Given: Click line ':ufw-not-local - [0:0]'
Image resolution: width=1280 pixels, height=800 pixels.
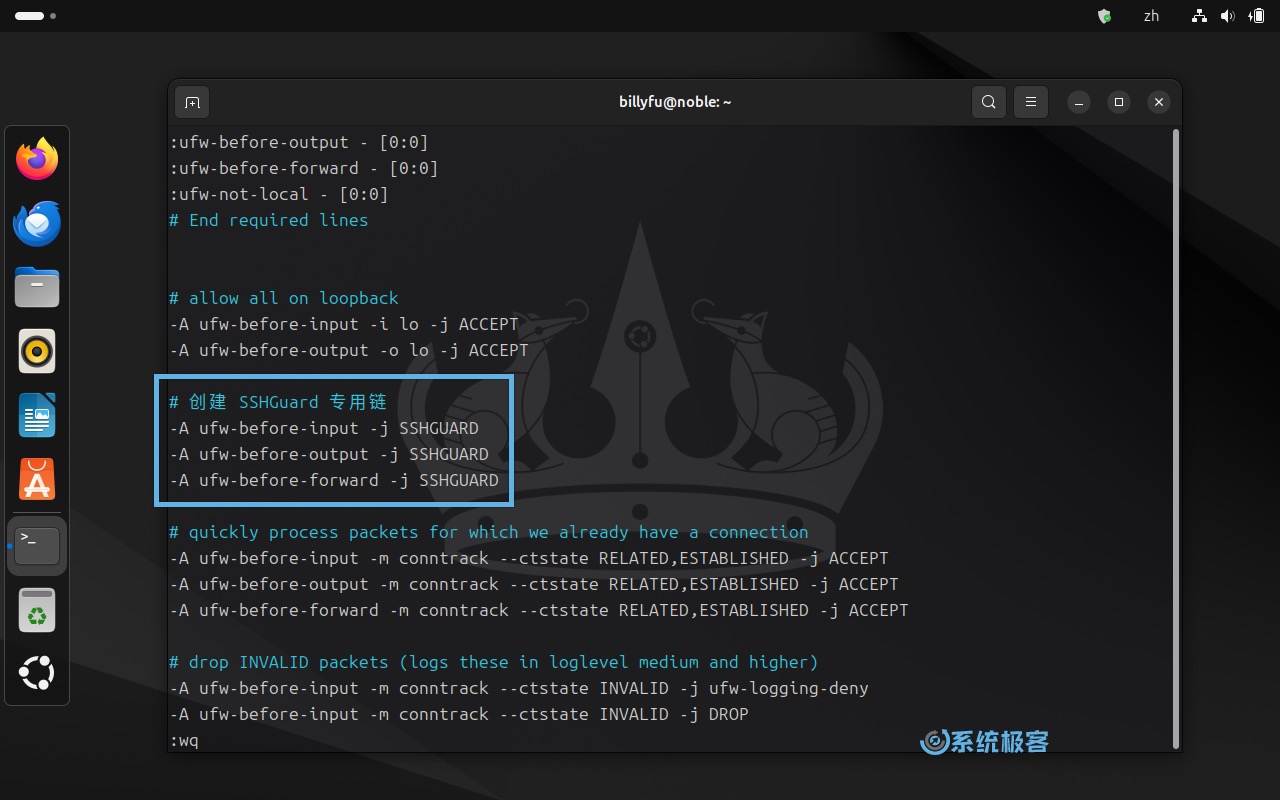Looking at the screenshot, I should coord(279,194).
